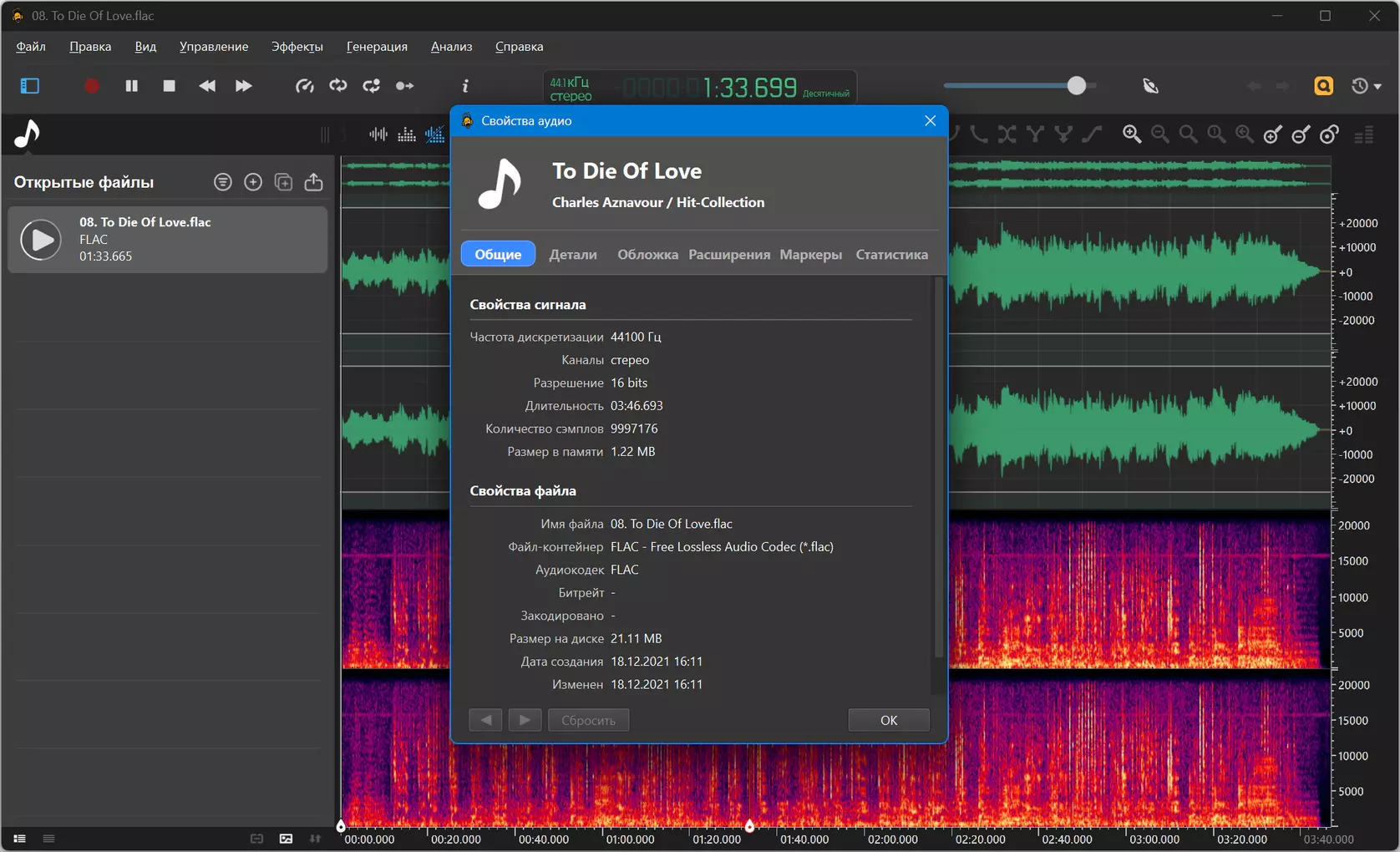Play the 08. To Die Of Love.flac file
The width and height of the screenshot is (1400, 852).
(41, 240)
